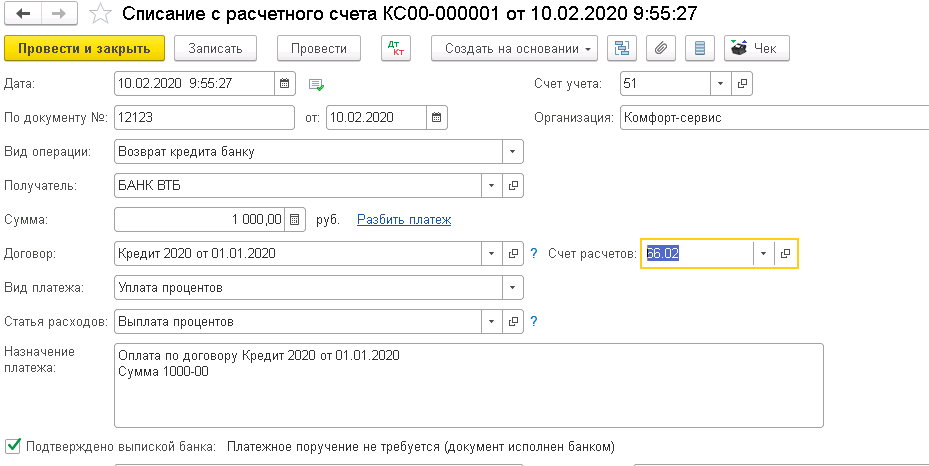Open the document structure (related documents) icon
Screen dimensions: 929x466
click(622, 49)
